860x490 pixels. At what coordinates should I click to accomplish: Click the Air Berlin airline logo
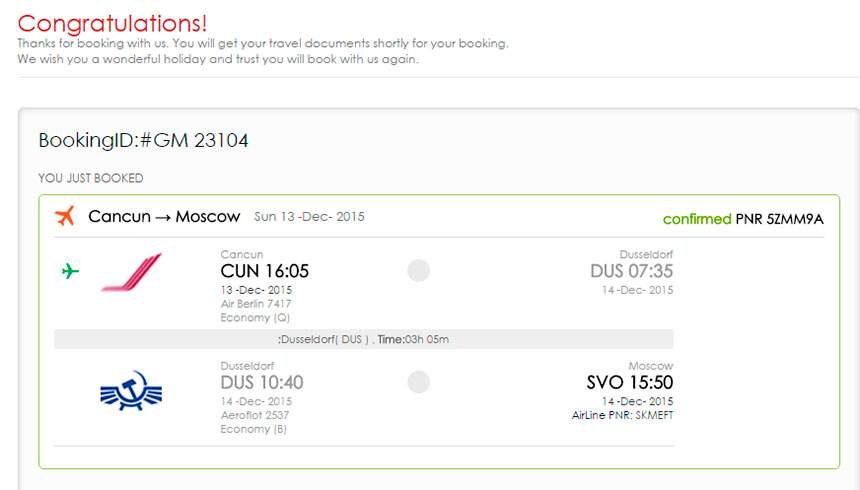131,273
